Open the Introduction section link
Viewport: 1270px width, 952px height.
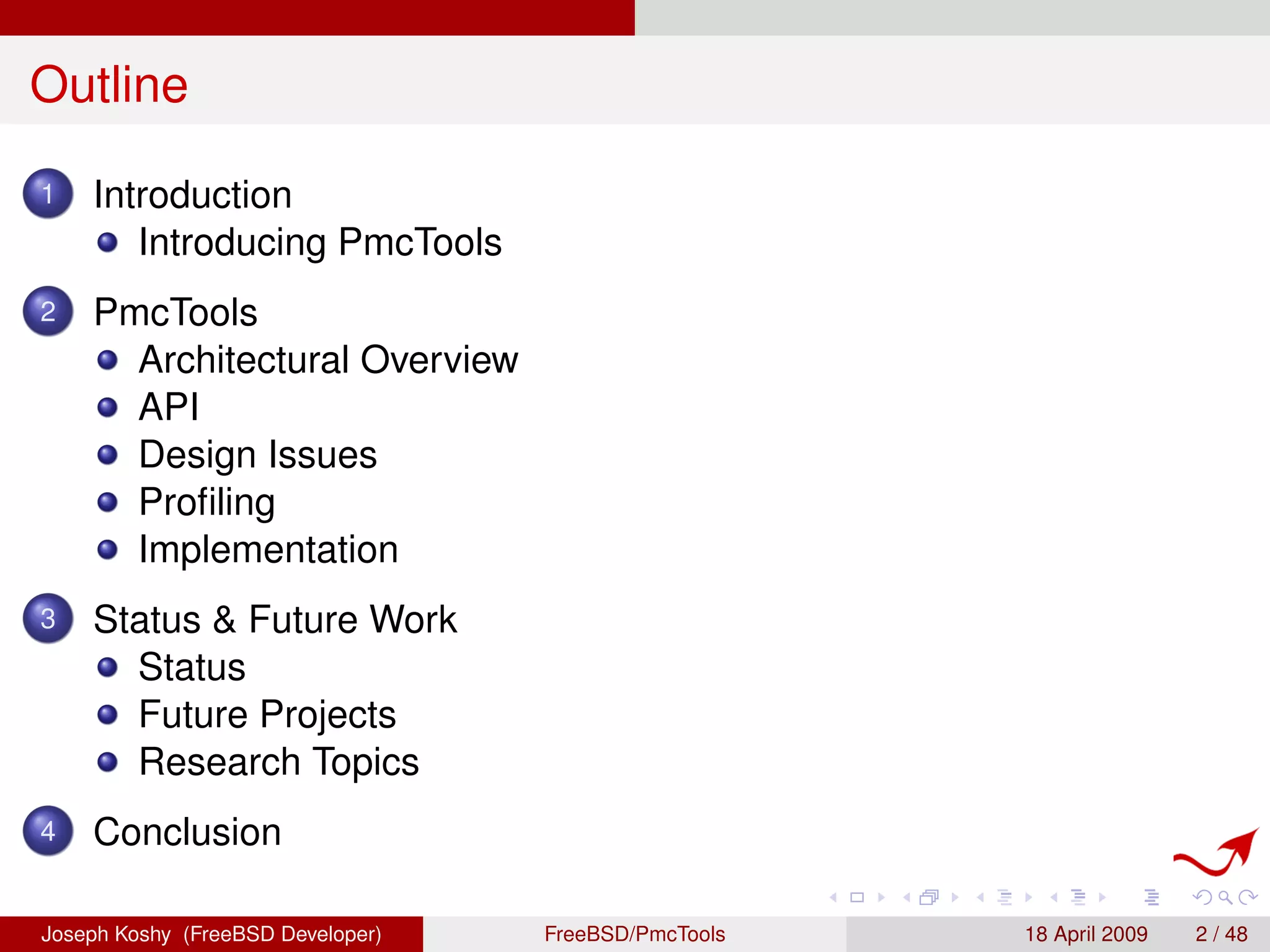pos(192,195)
